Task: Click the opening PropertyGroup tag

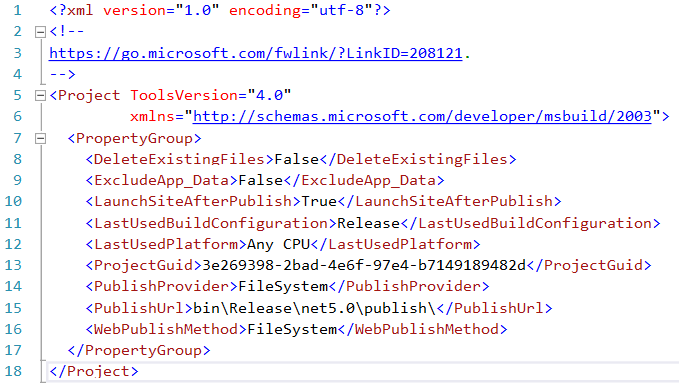Action: coord(135,139)
